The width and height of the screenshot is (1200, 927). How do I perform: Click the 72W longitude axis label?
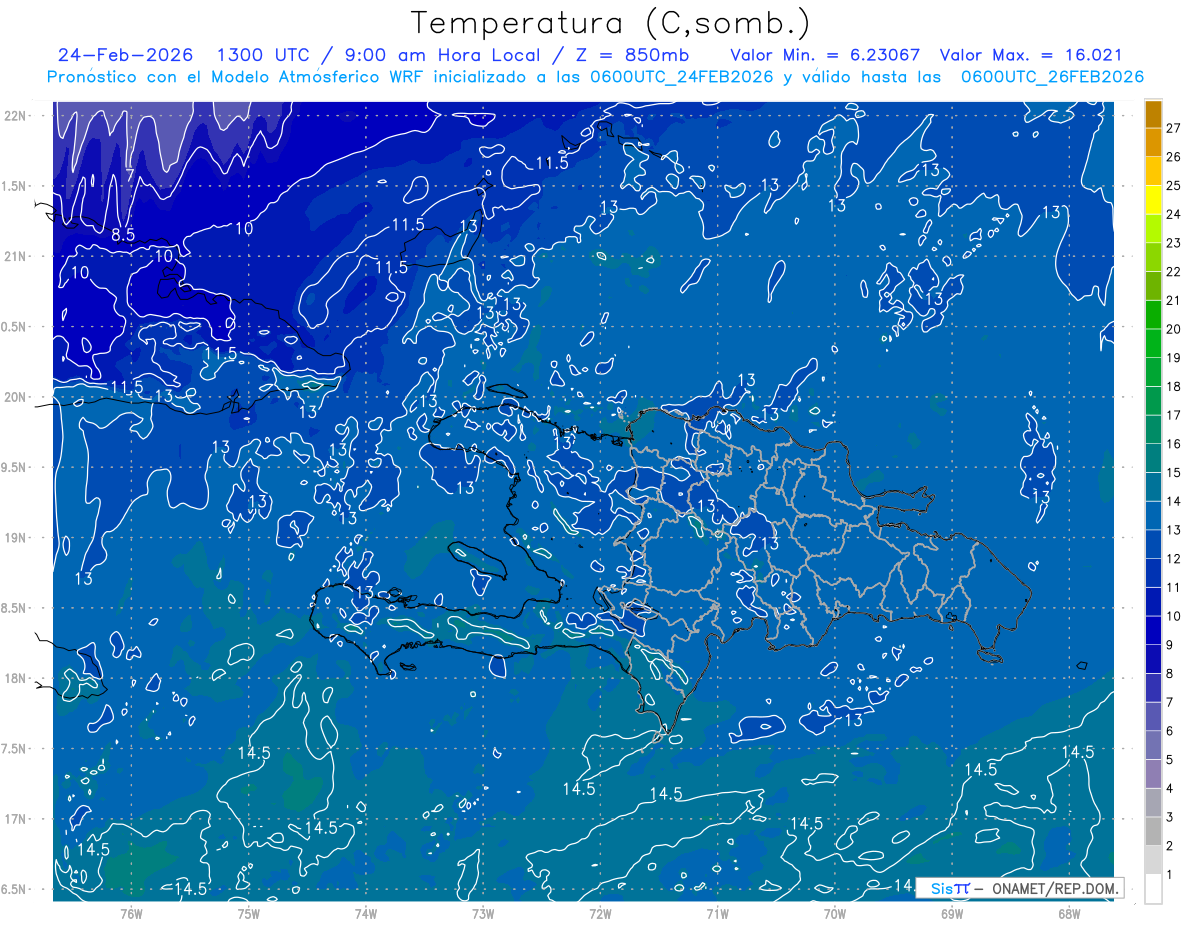600,914
